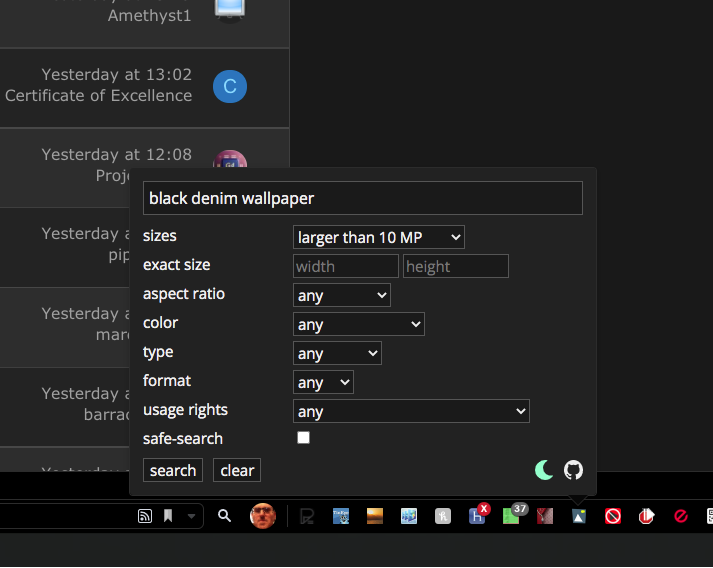Open the format dropdown
Viewport: 713px width, 568px height.
(x=323, y=382)
